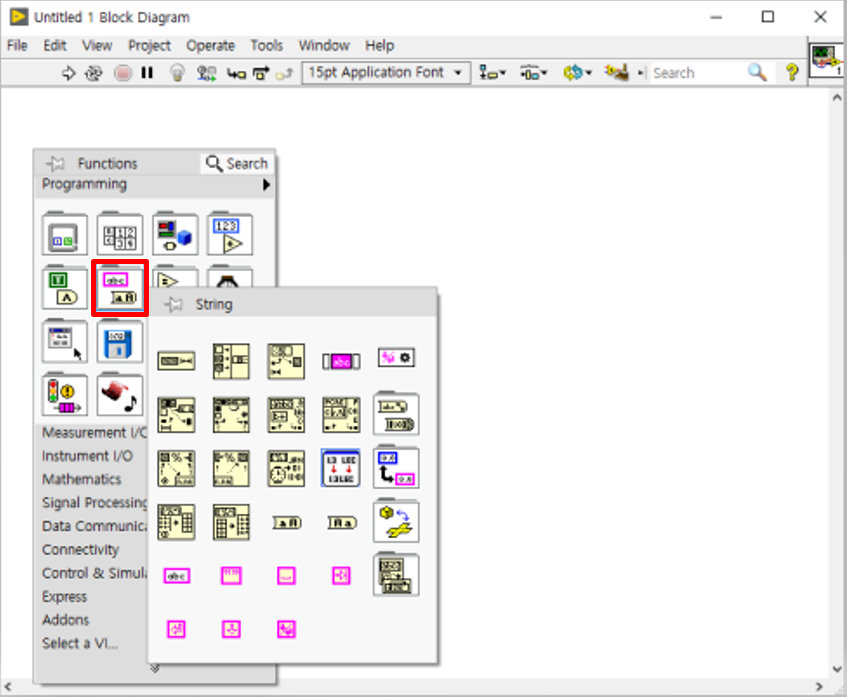Open the Tools menu
This screenshot has width=847, height=697.
267,45
